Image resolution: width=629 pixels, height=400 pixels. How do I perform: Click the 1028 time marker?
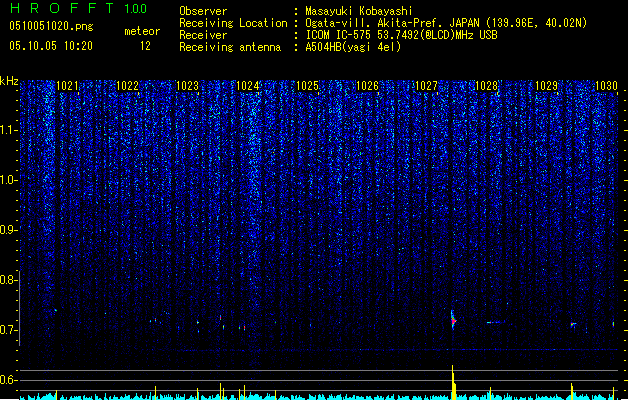coord(486,86)
